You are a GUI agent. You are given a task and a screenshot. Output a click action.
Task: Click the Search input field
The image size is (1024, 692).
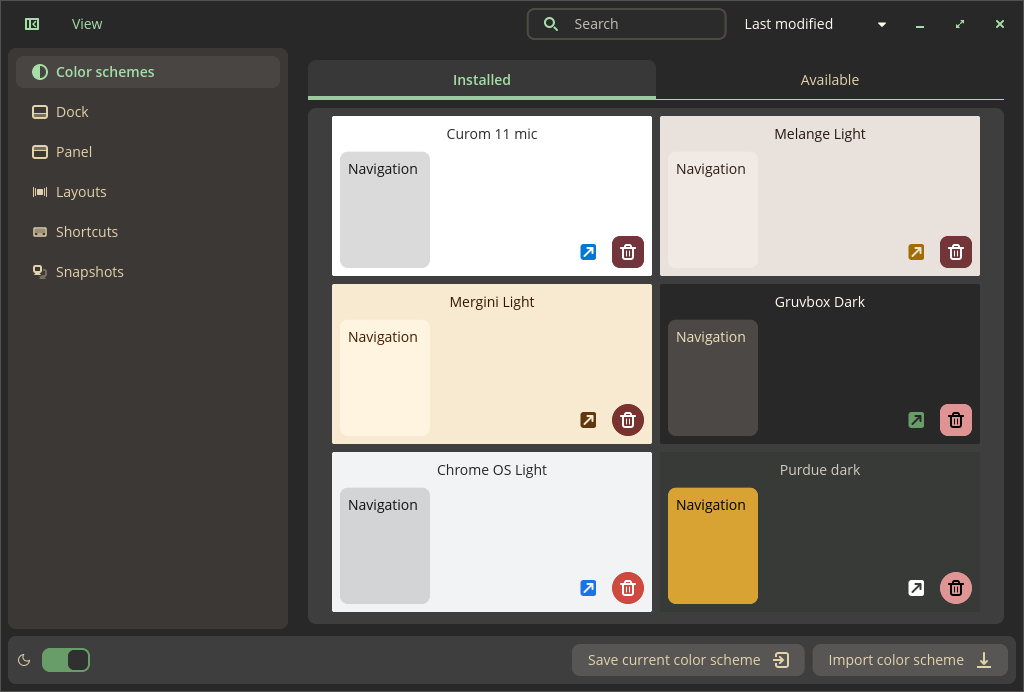640,24
